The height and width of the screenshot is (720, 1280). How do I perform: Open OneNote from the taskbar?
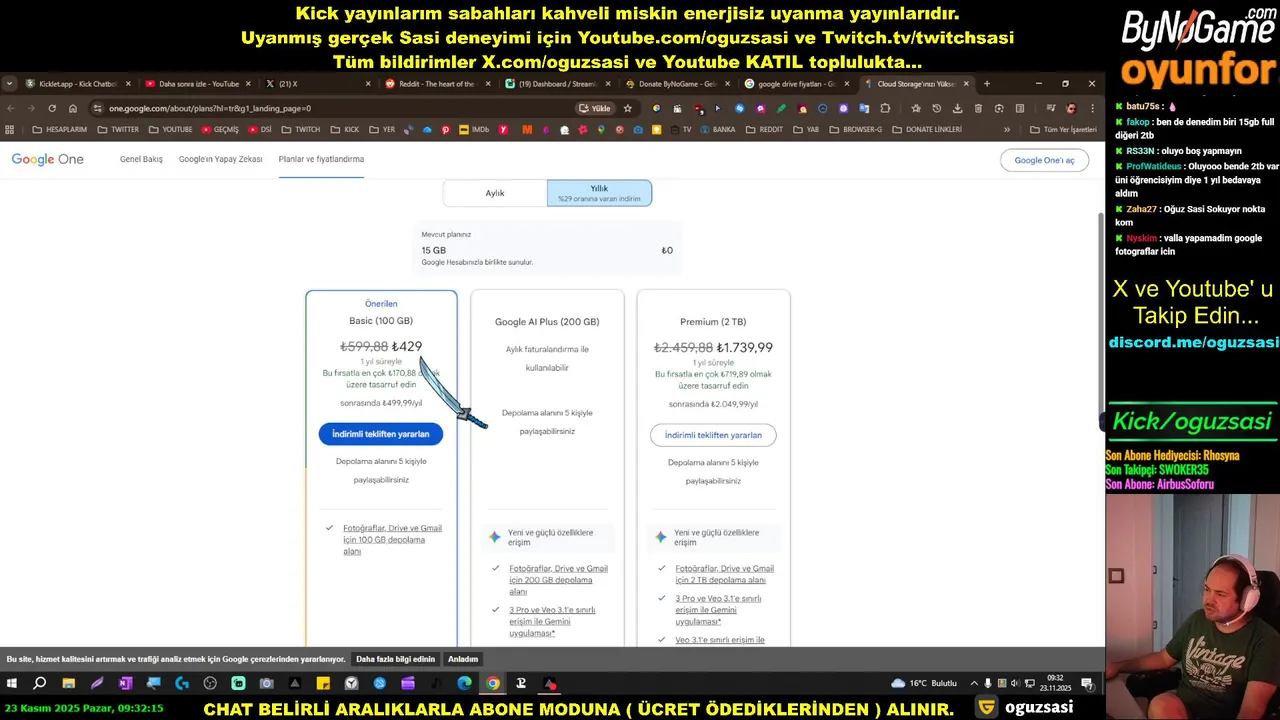pyautogui.click(x=125, y=684)
